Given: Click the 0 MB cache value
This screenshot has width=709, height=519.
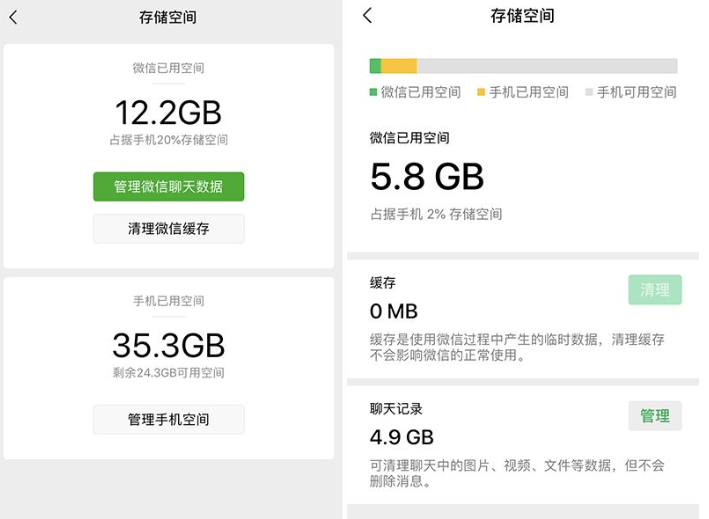Looking at the screenshot, I should [x=394, y=311].
